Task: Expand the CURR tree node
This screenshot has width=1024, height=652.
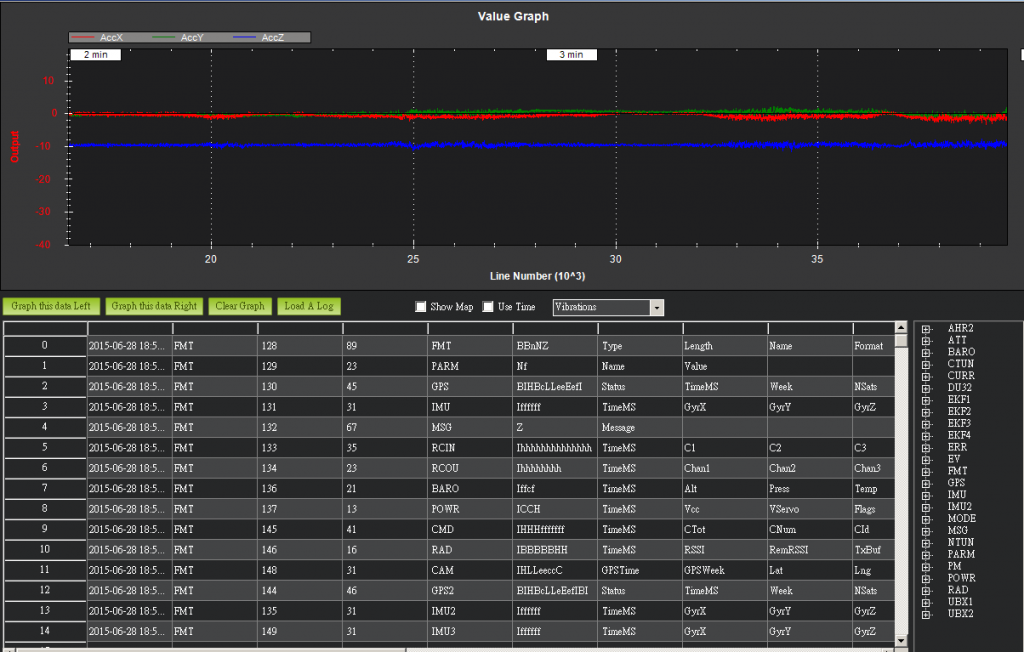Action: [x=926, y=376]
